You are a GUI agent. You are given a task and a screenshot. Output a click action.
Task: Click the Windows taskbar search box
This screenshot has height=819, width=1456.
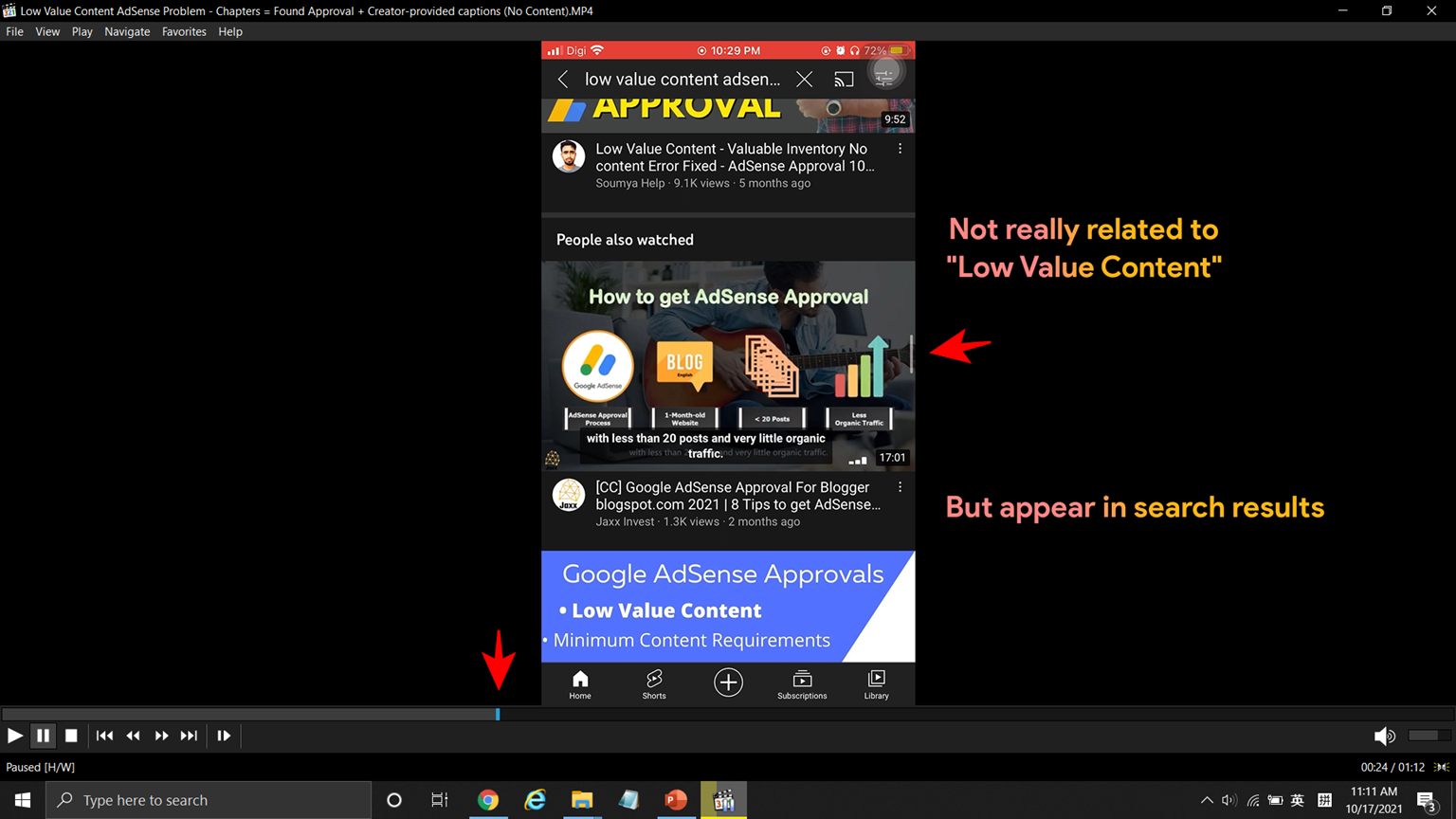[x=209, y=800]
